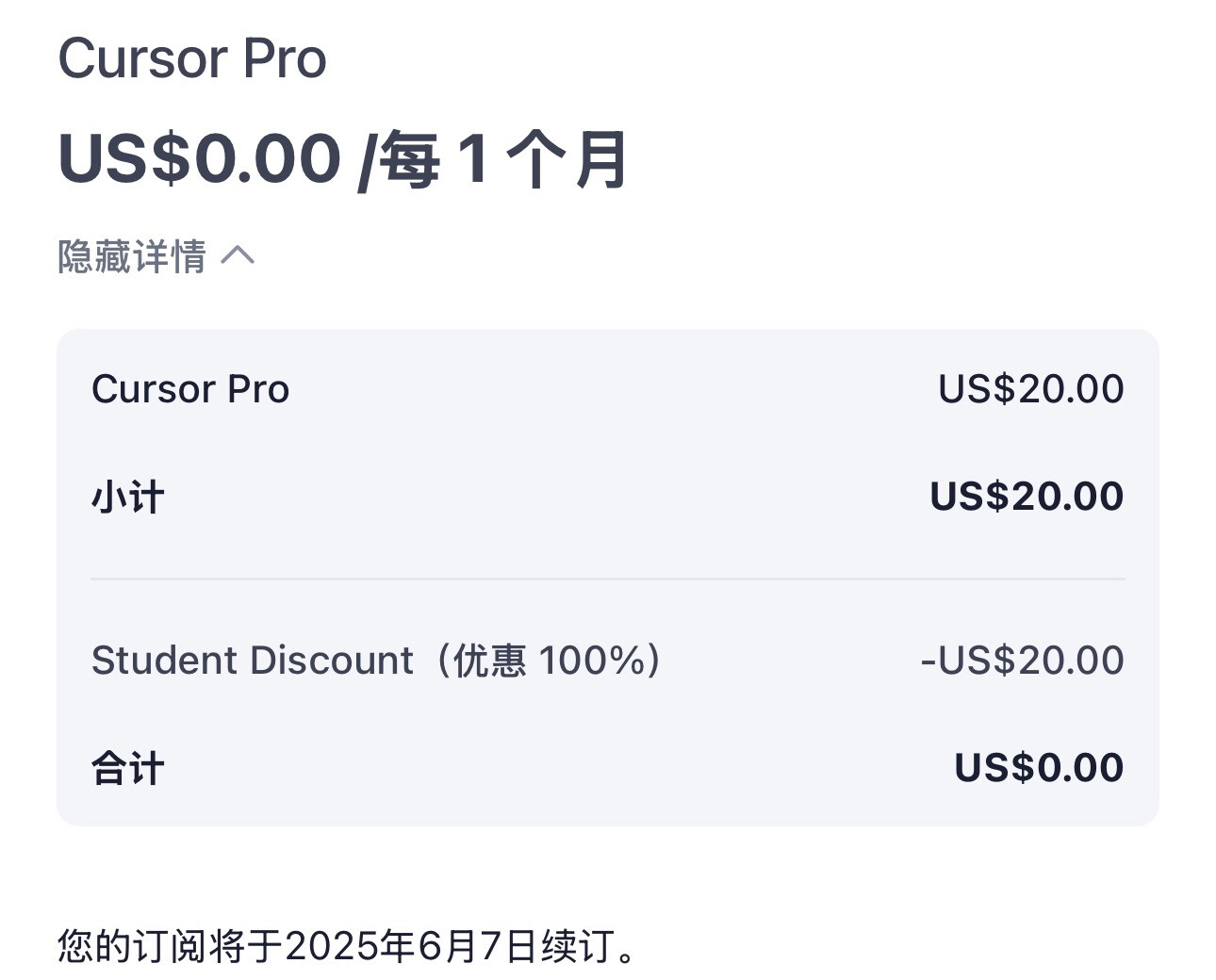Click the 月 character in price heading
1216x980 pixels.
[601, 158]
